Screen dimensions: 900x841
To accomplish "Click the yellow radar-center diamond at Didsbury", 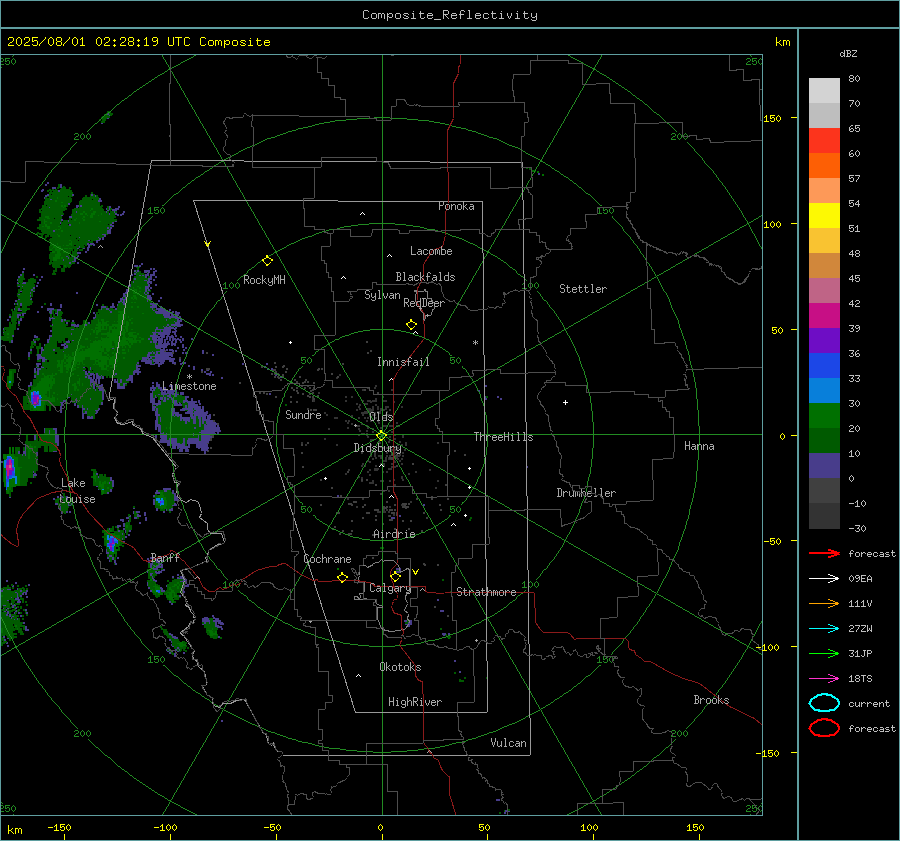I will click(381, 436).
